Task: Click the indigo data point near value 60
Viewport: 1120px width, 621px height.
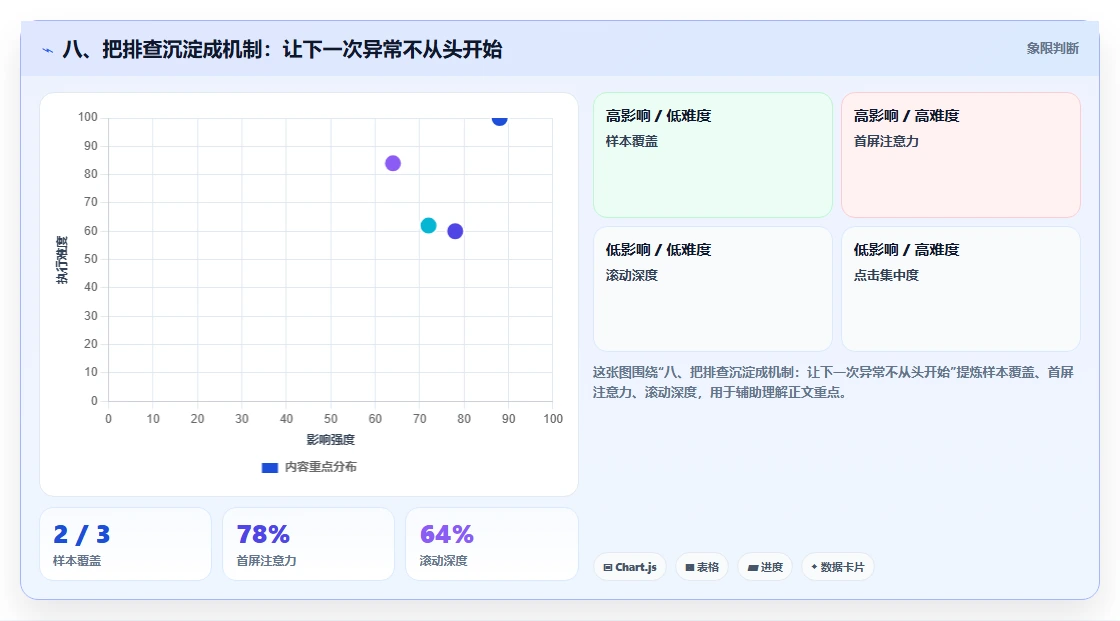Action: [x=455, y=232]
